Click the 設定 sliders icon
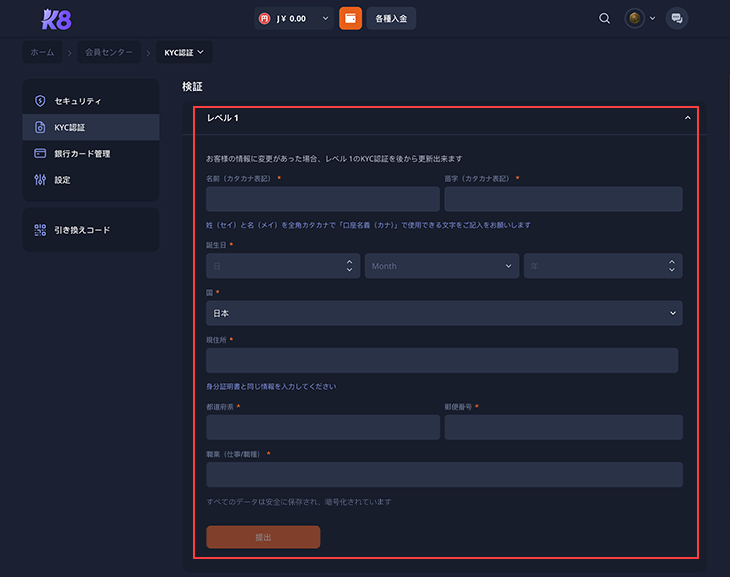The image size is (730, 577). click(40, 180)
